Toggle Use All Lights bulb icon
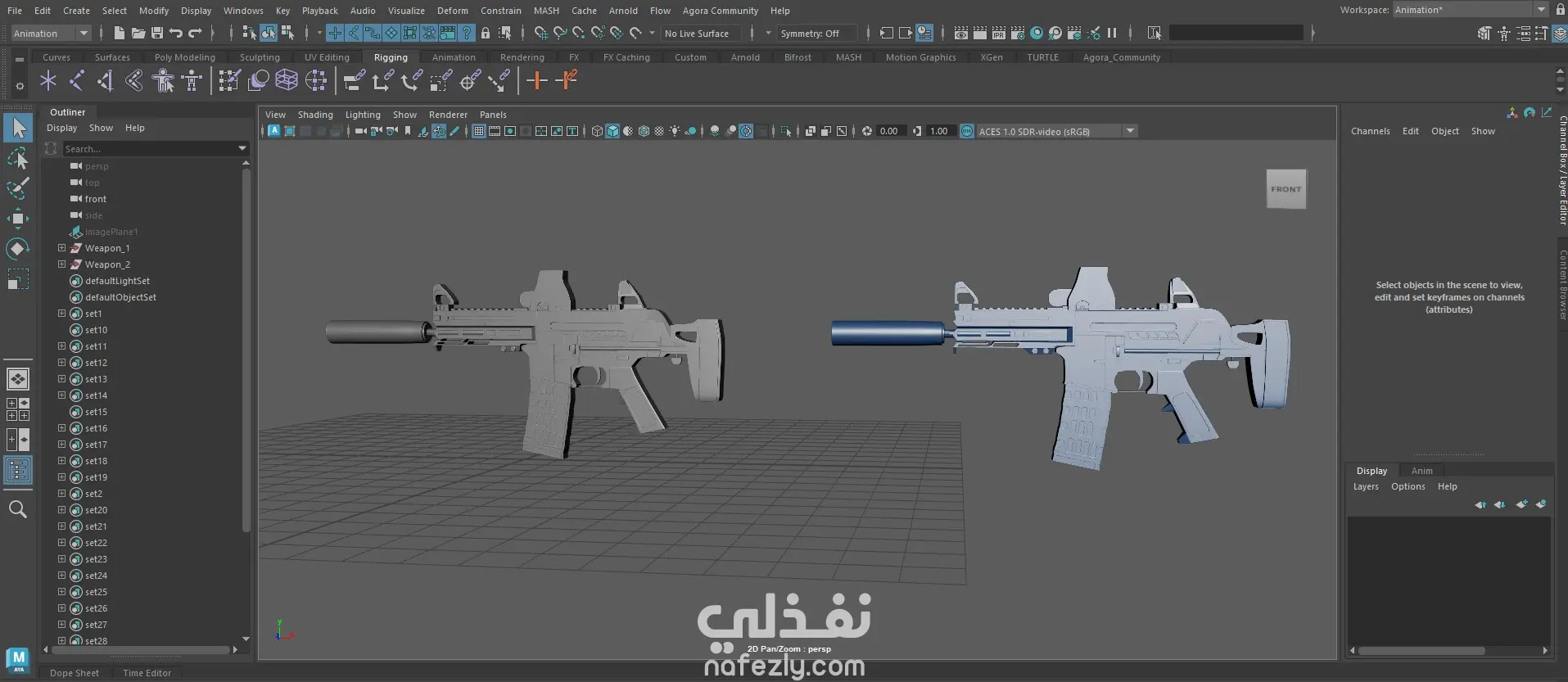 [x=675, y=131]
